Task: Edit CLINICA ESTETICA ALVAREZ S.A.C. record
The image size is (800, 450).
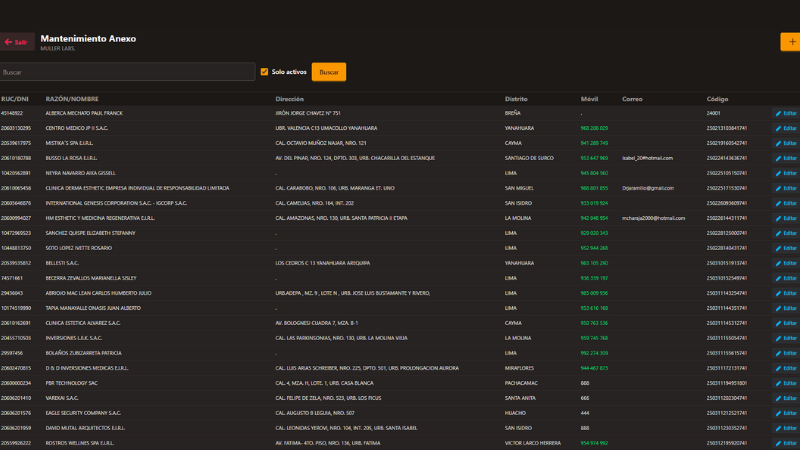Action: [786, 323]
